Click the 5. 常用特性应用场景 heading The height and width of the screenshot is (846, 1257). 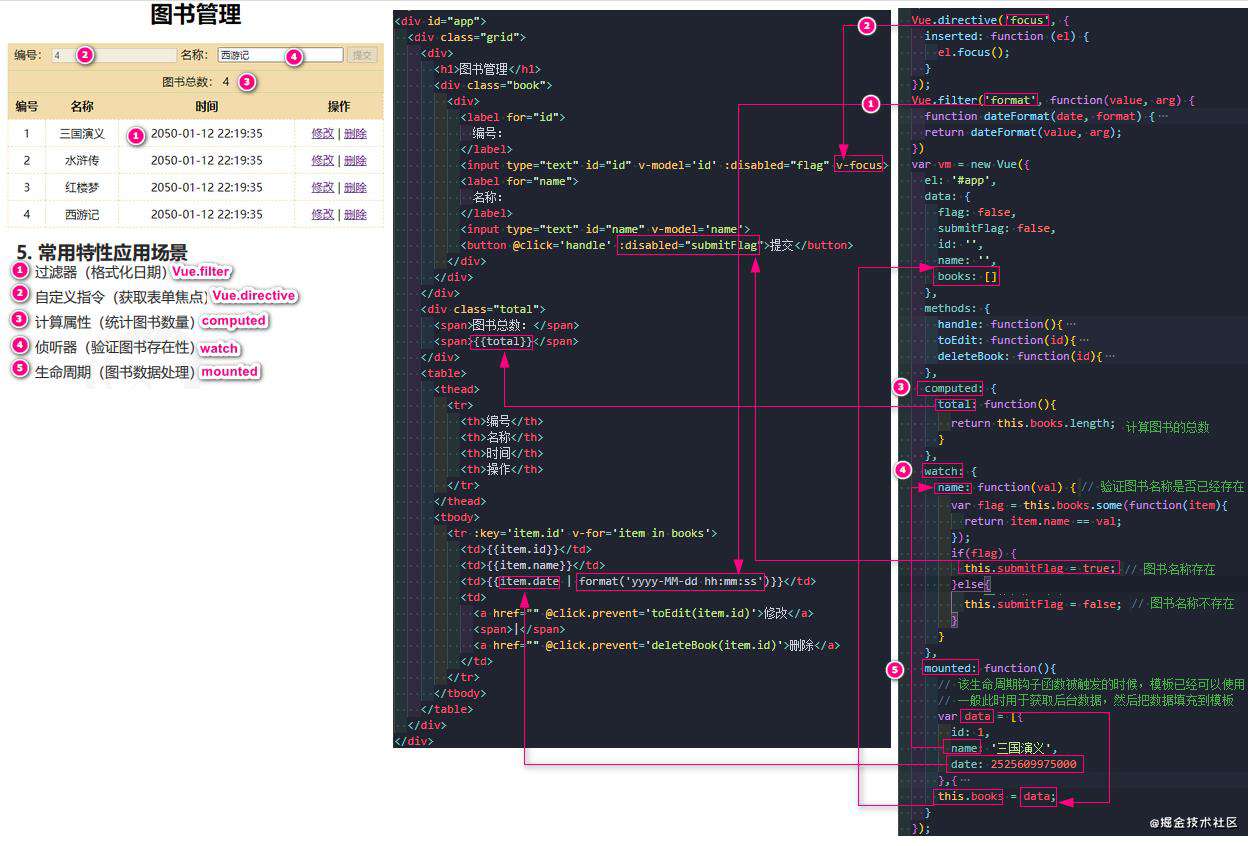(102, 252)
